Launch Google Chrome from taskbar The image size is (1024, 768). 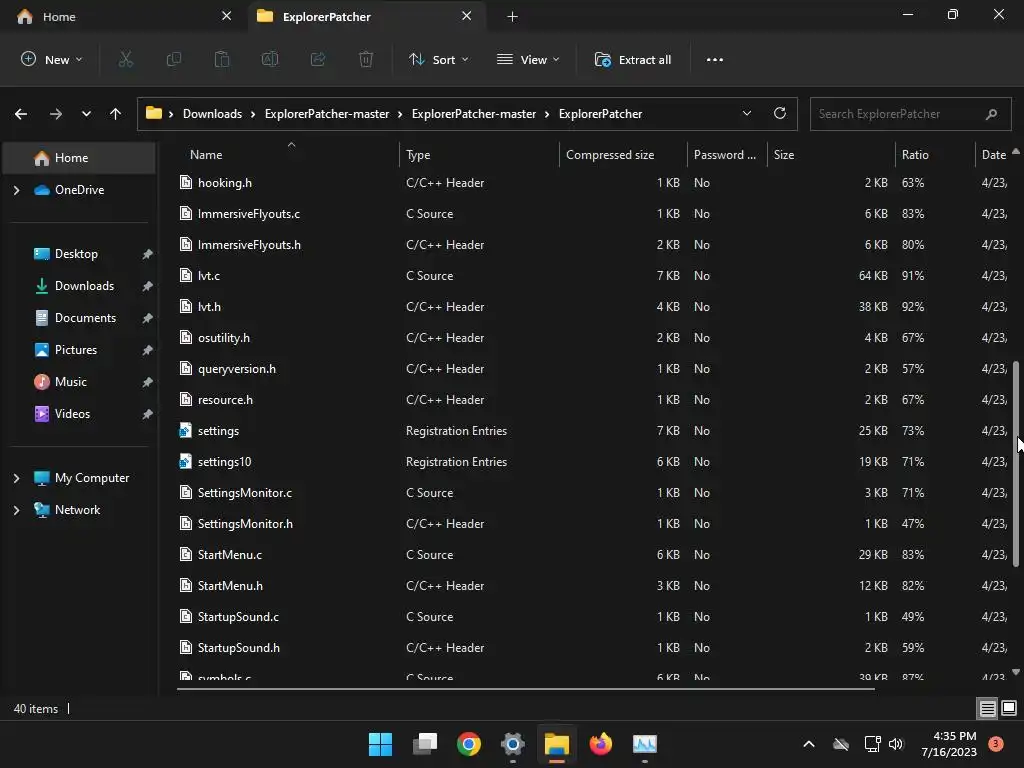(468, 744)
